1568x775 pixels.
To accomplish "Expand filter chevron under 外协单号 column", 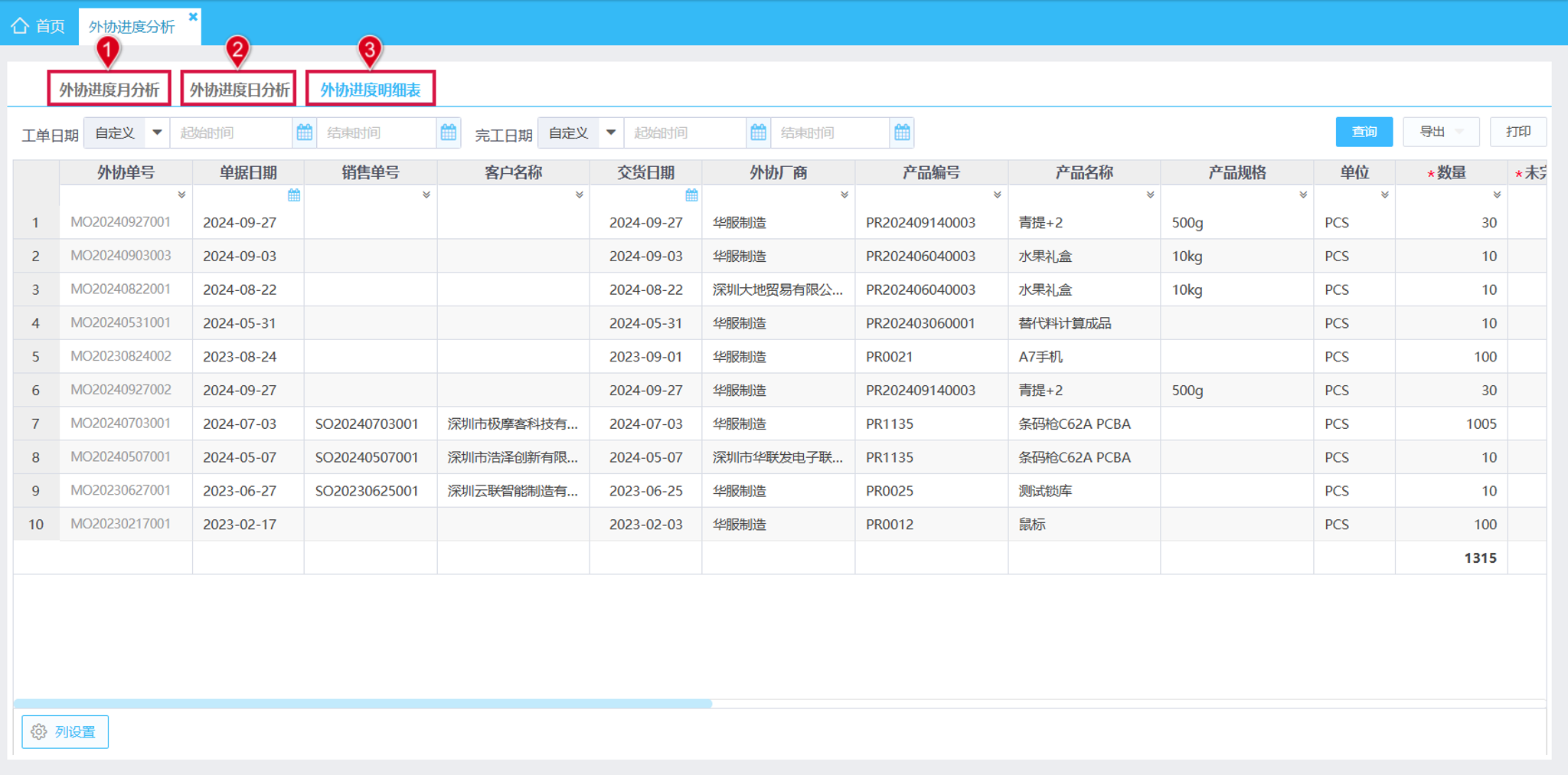I will click(x=181, y=195).
